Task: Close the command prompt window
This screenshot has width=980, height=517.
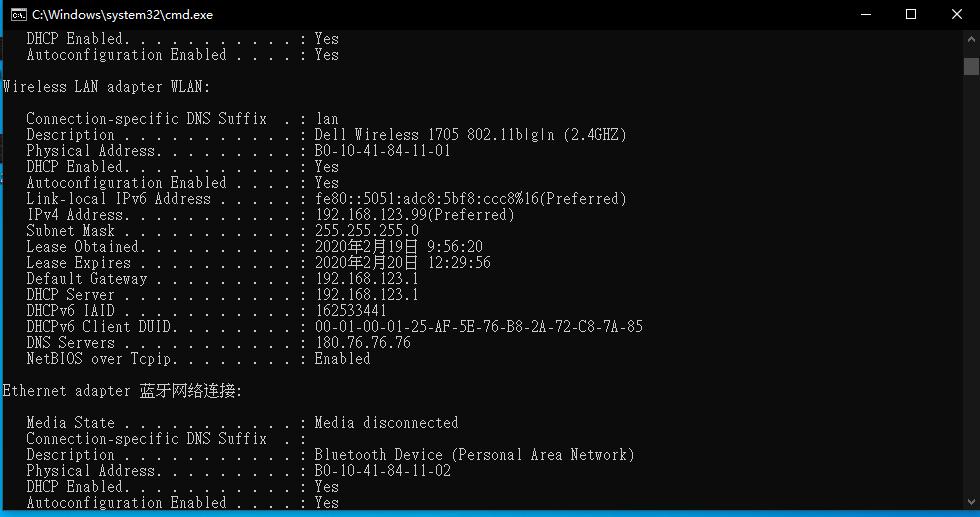Action: click(957, 15)
